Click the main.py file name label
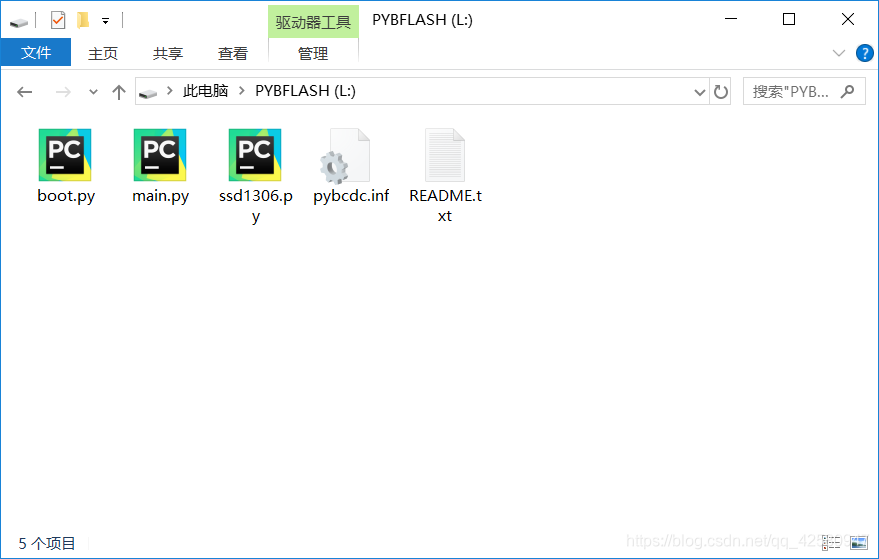The image size is (879, 559). coord(160,196)
